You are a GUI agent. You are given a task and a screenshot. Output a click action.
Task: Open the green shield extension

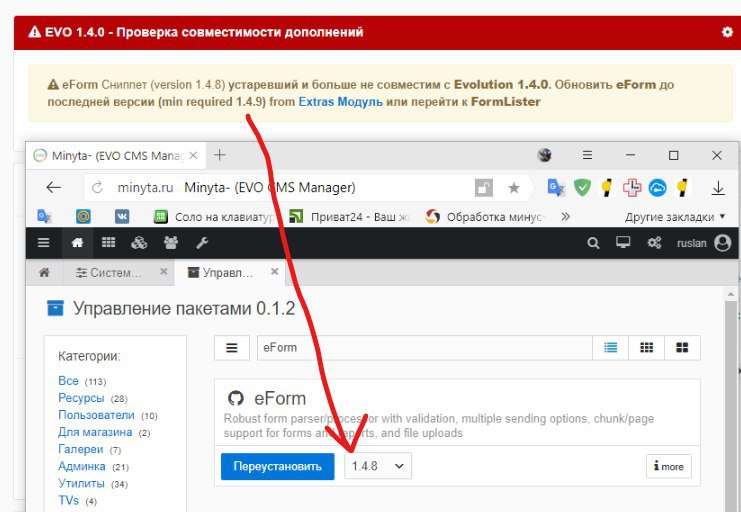tap(582, 188)
